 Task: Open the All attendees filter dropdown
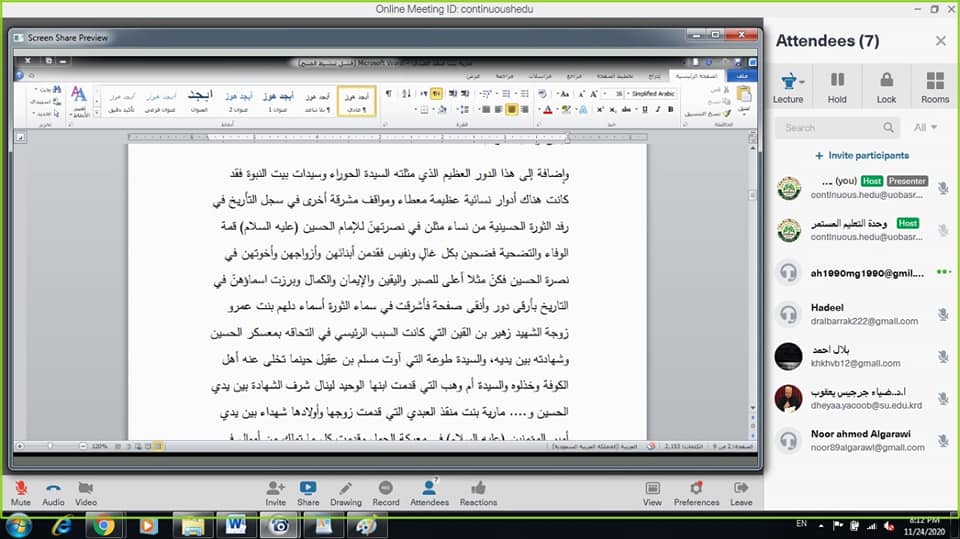[925, 127]
